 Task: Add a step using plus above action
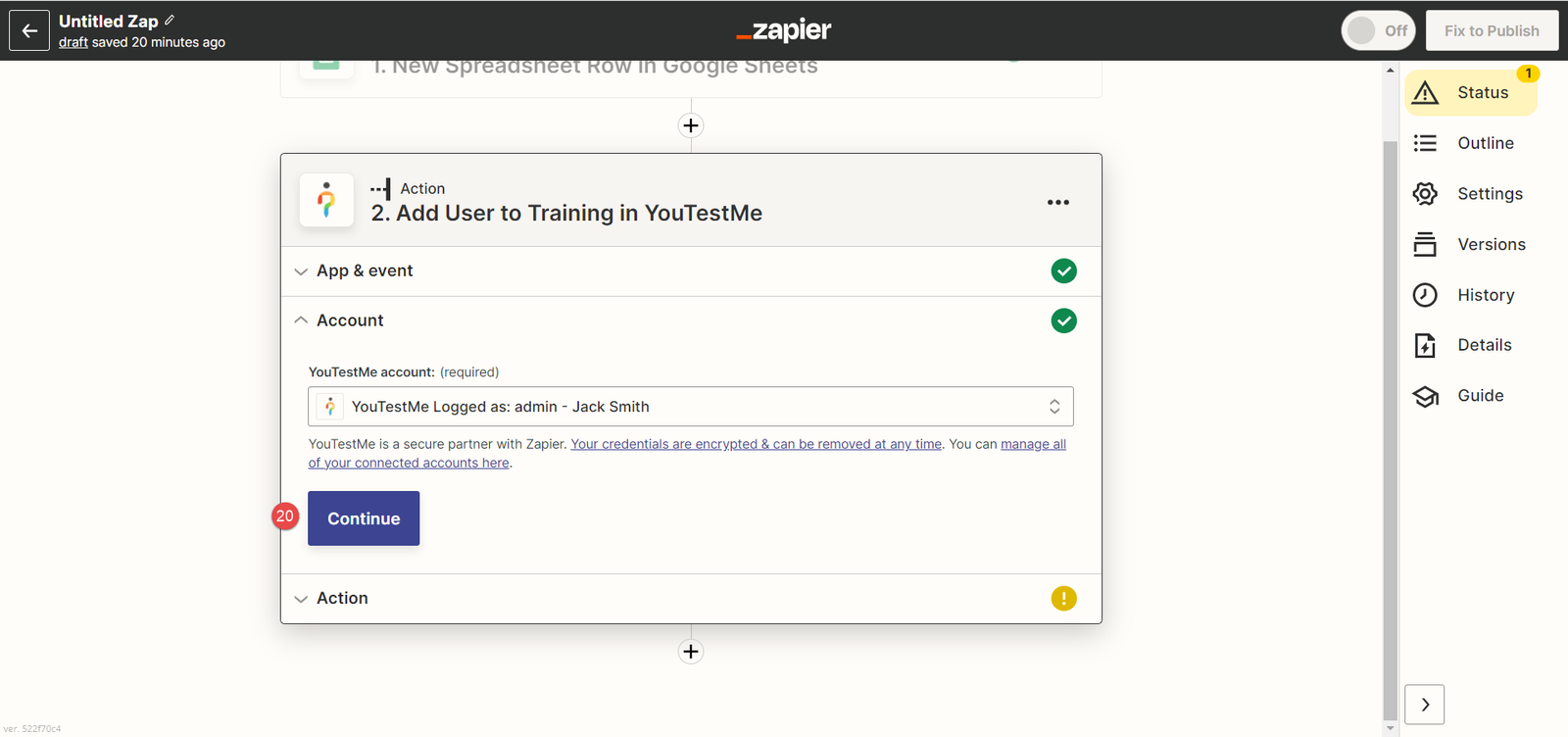(691, 125)
